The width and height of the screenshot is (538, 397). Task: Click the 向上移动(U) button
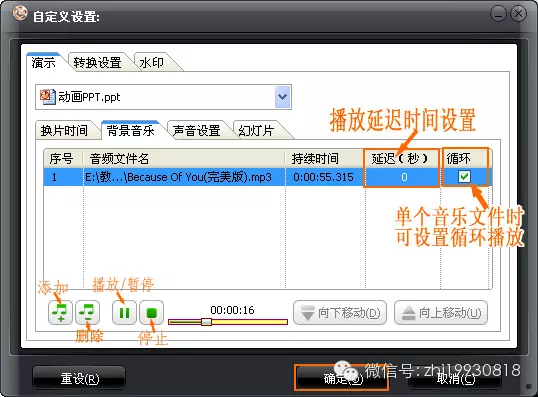coord(441,313)
